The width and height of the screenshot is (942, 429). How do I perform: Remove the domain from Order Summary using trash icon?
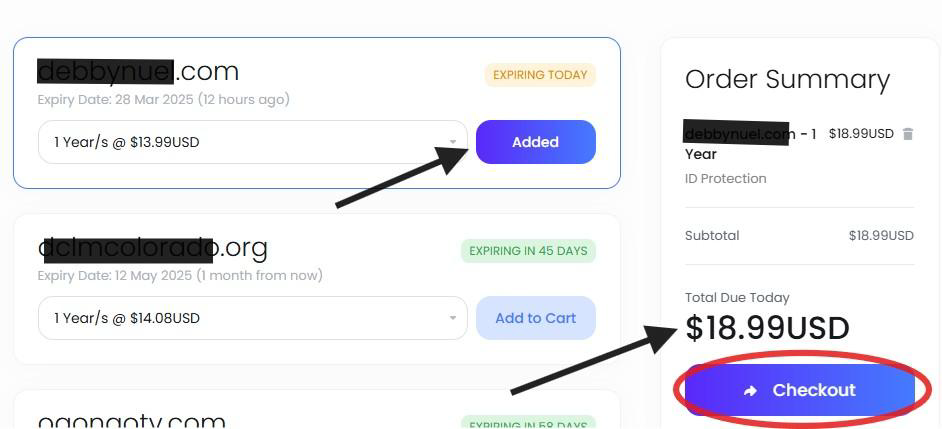pos(908,134)
